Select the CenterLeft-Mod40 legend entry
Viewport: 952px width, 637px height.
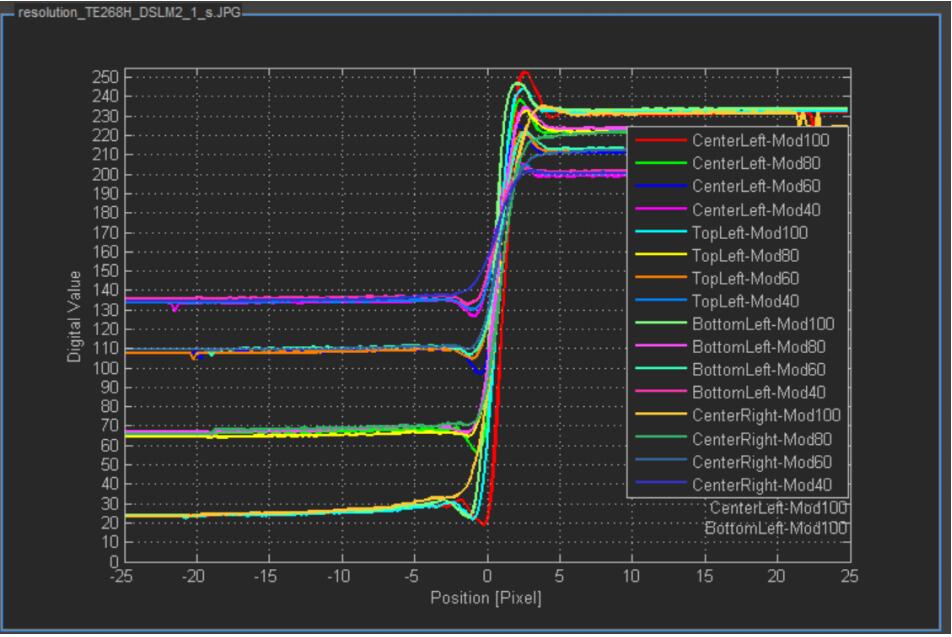(x=757, y=210)
